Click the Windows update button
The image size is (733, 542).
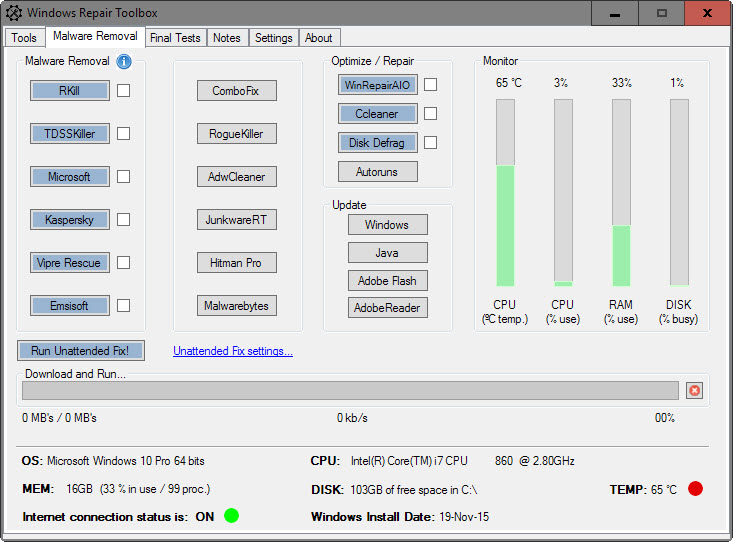(x=388, y=224)
